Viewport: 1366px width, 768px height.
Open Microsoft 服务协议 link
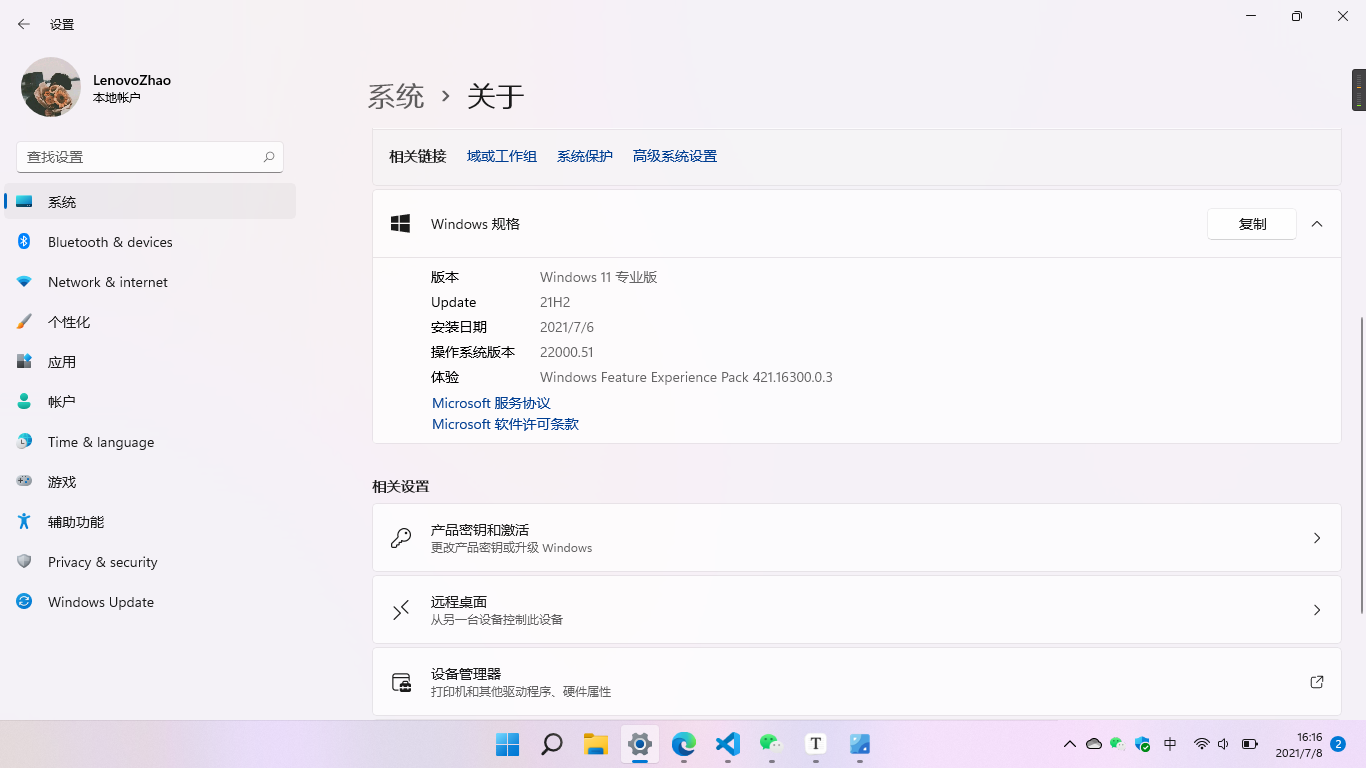tap(491, 403)
